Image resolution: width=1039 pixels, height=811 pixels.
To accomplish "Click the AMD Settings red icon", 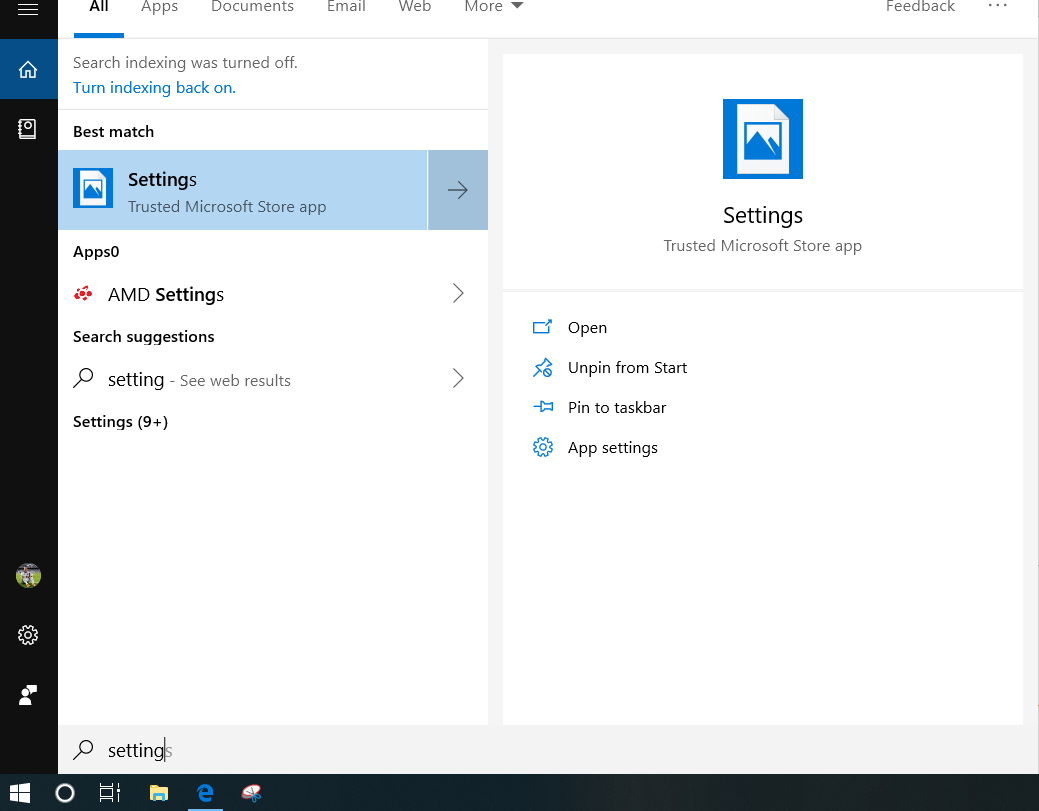I will click(x=83, y=294).
